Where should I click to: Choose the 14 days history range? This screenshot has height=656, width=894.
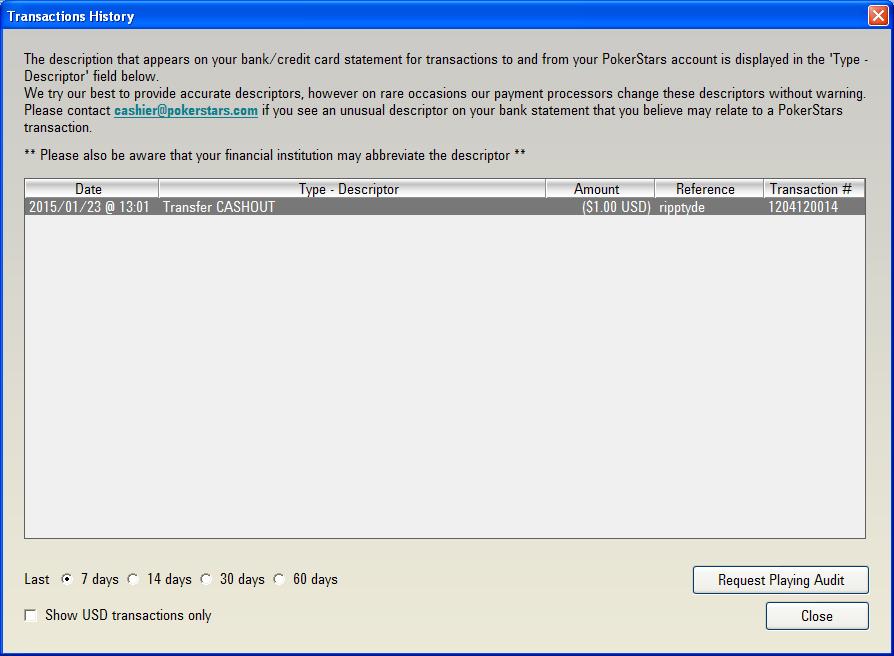point(133,579)
